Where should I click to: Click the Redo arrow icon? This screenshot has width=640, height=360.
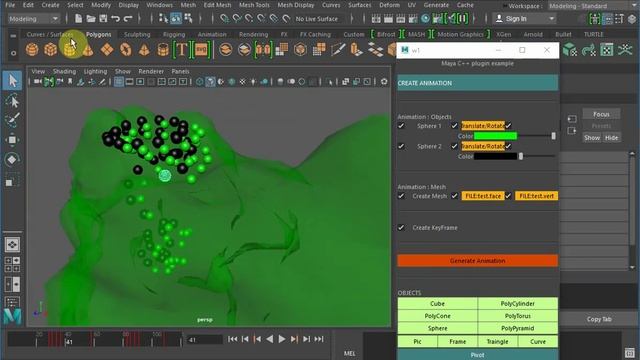pyautogui.click(x=128, y=19)
